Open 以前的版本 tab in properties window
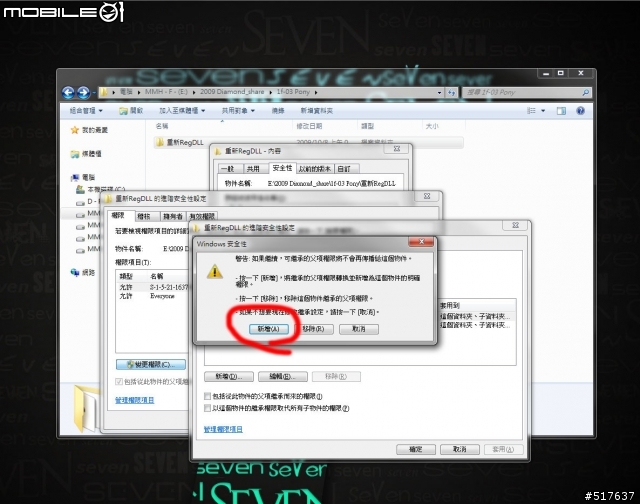The height and width of the screenshot is (504, 640). [314, 169]
